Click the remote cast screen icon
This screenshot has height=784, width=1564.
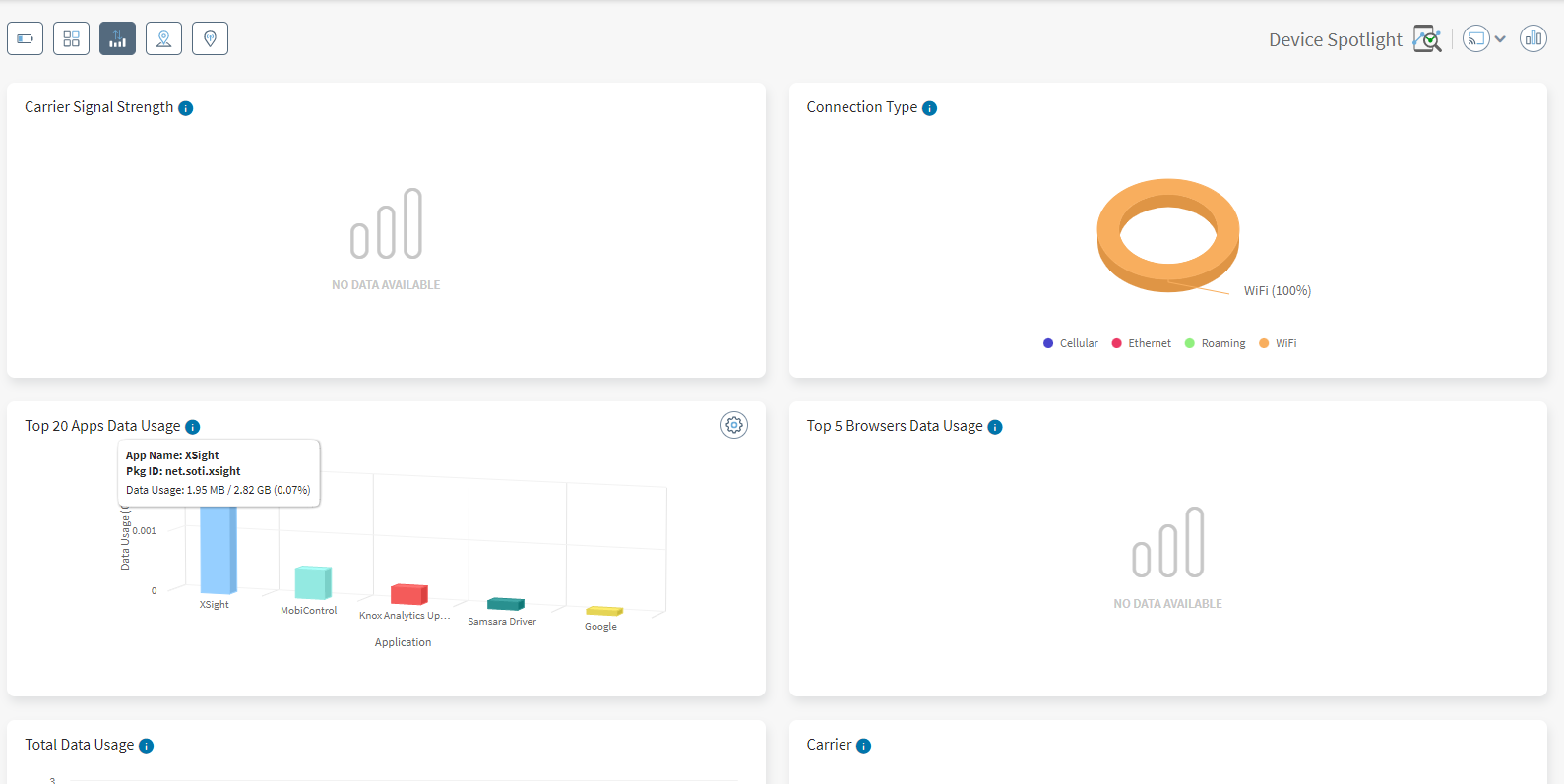click(x=1475, y=39)
